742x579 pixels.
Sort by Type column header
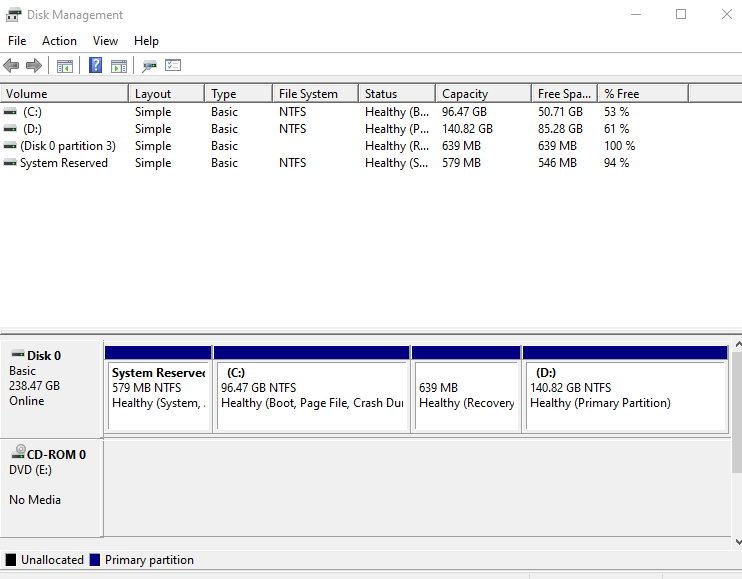(x=239, y=94)
